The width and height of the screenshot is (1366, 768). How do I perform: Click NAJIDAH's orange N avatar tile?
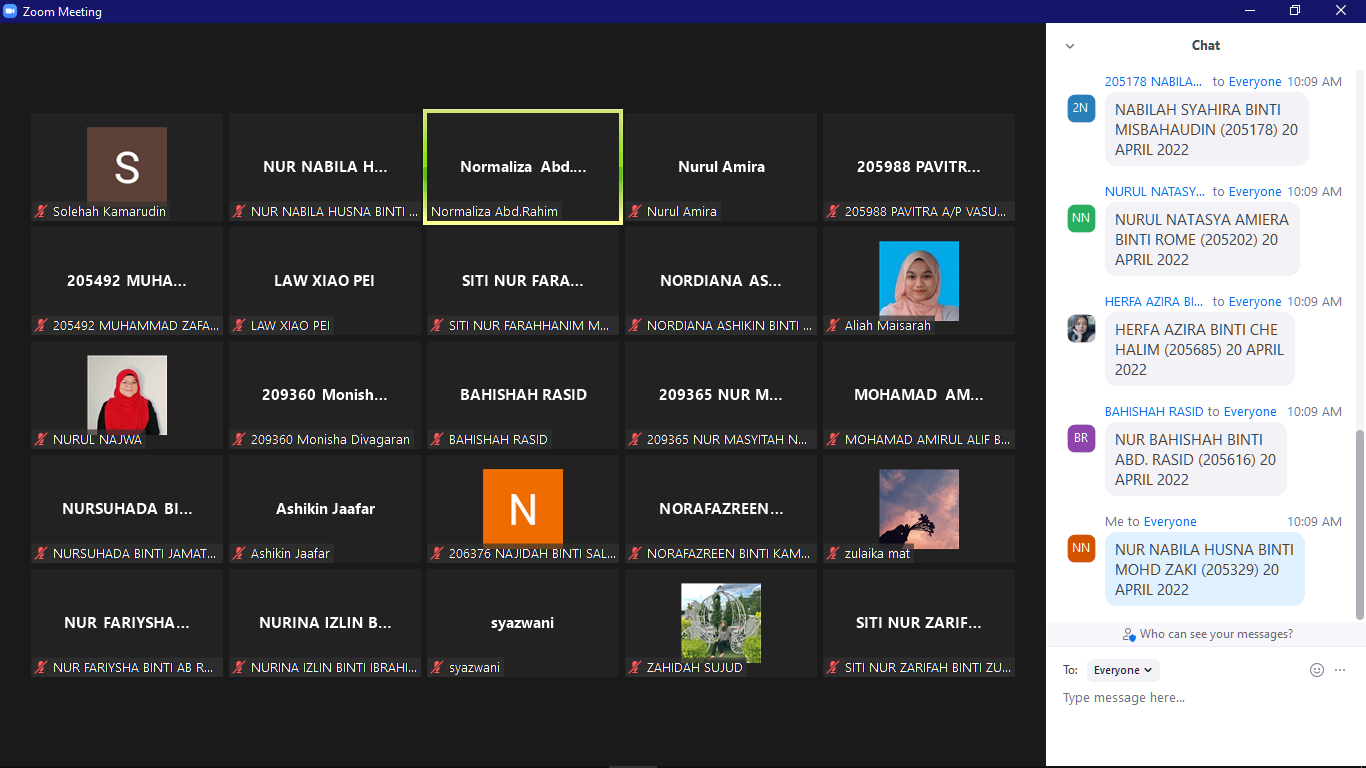pos(523,507)
